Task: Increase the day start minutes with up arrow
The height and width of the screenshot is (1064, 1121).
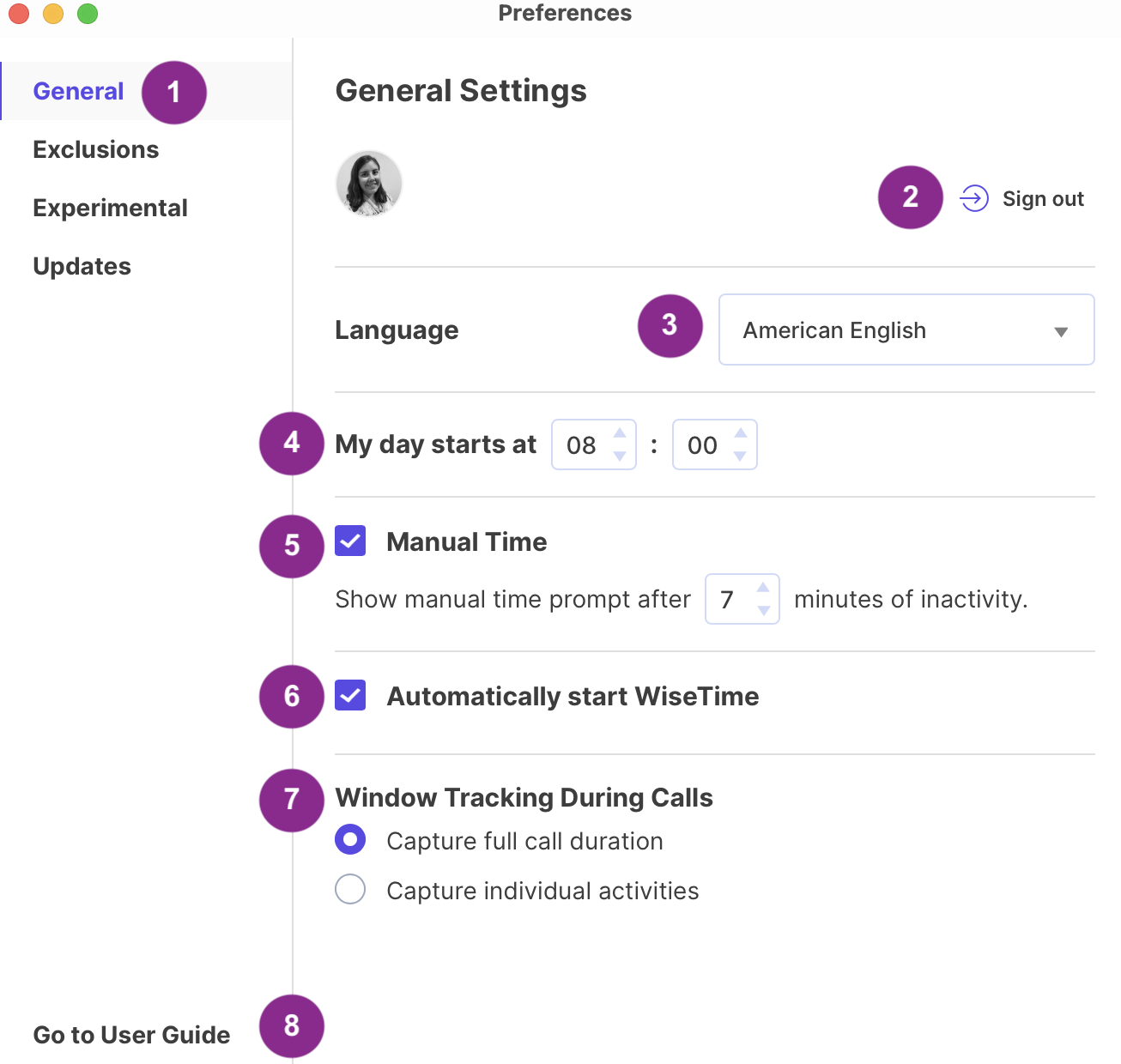Action: point(741,433)
